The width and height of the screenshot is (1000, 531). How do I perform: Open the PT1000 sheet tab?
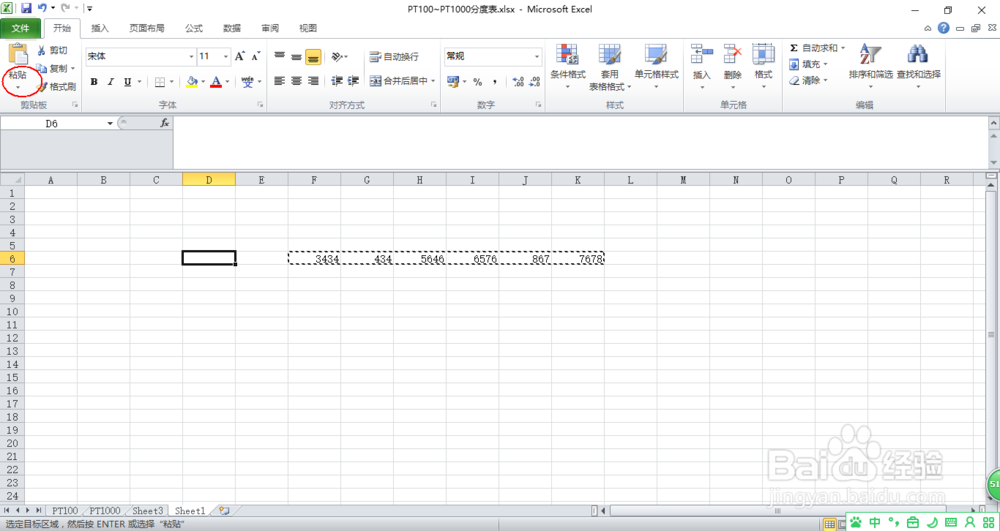tap(105, 511)
